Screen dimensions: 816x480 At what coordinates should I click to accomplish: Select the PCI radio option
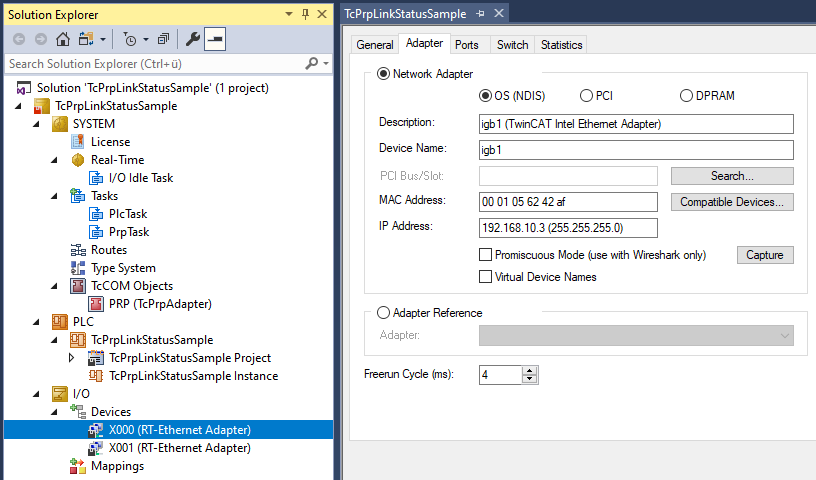(x=586, y=96)
